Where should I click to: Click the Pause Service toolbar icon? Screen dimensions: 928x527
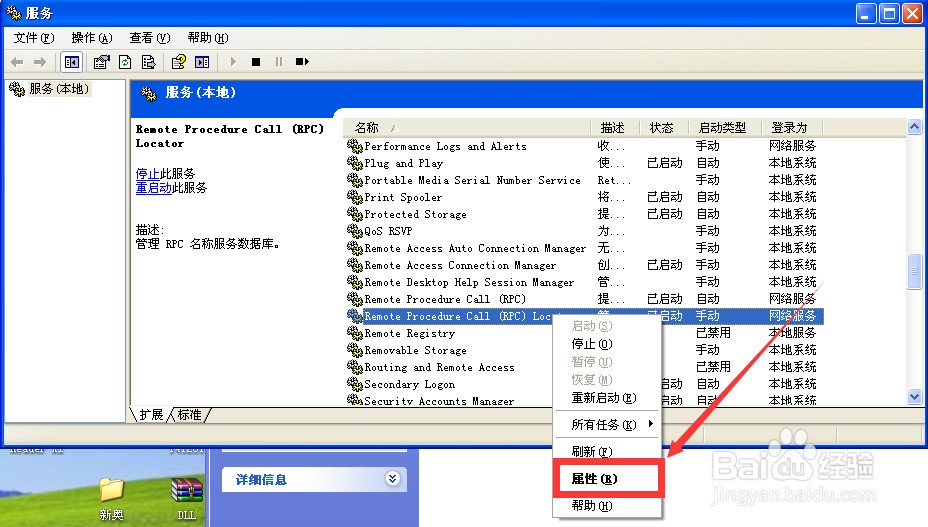279,62
